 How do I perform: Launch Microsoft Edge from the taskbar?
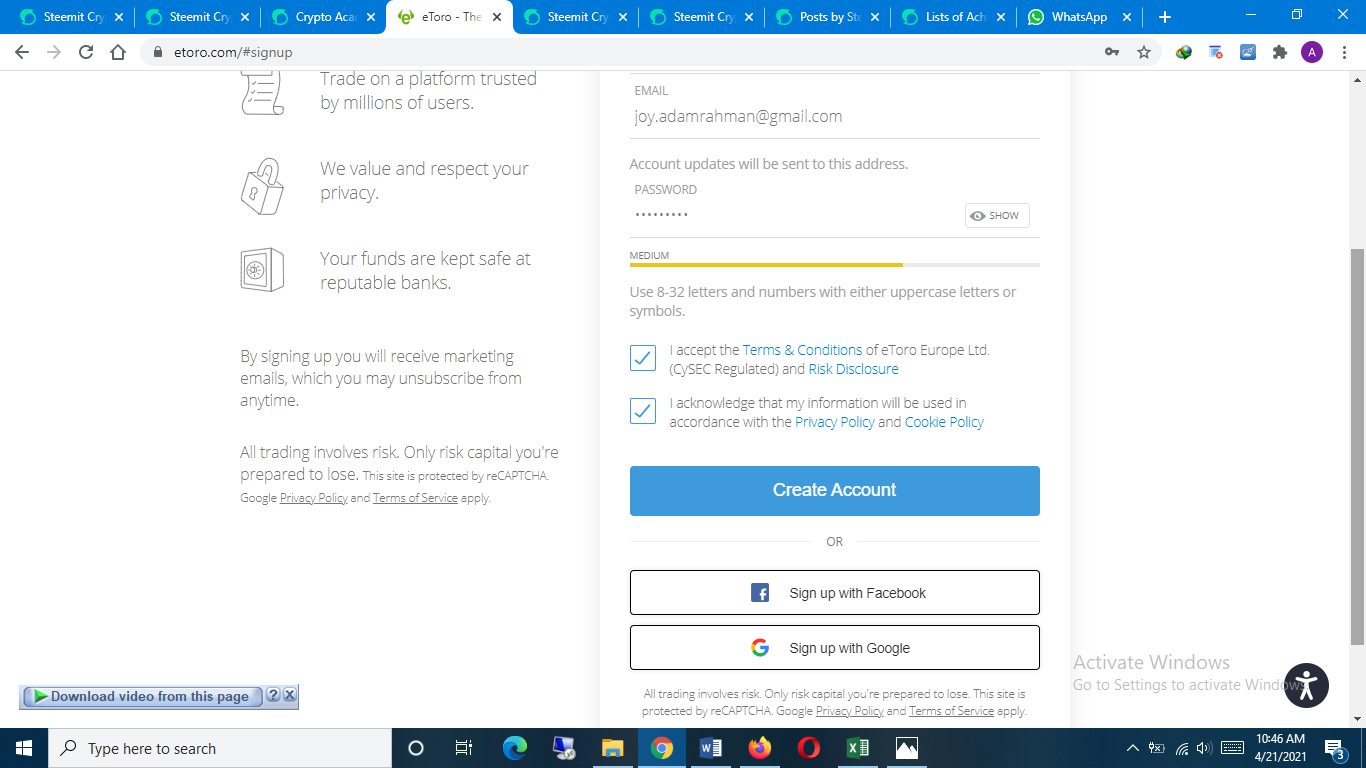(x=514, y=748)
